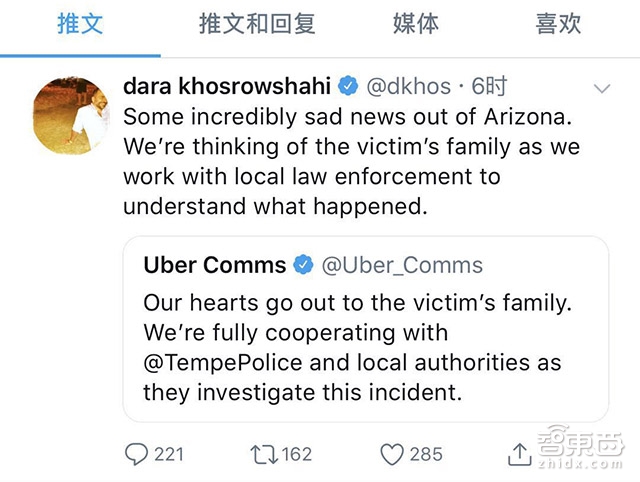Click dara khosrowshahi's verified badge
Image resolution: width=640 pixels, height=482 pixels.
[347, 86]
